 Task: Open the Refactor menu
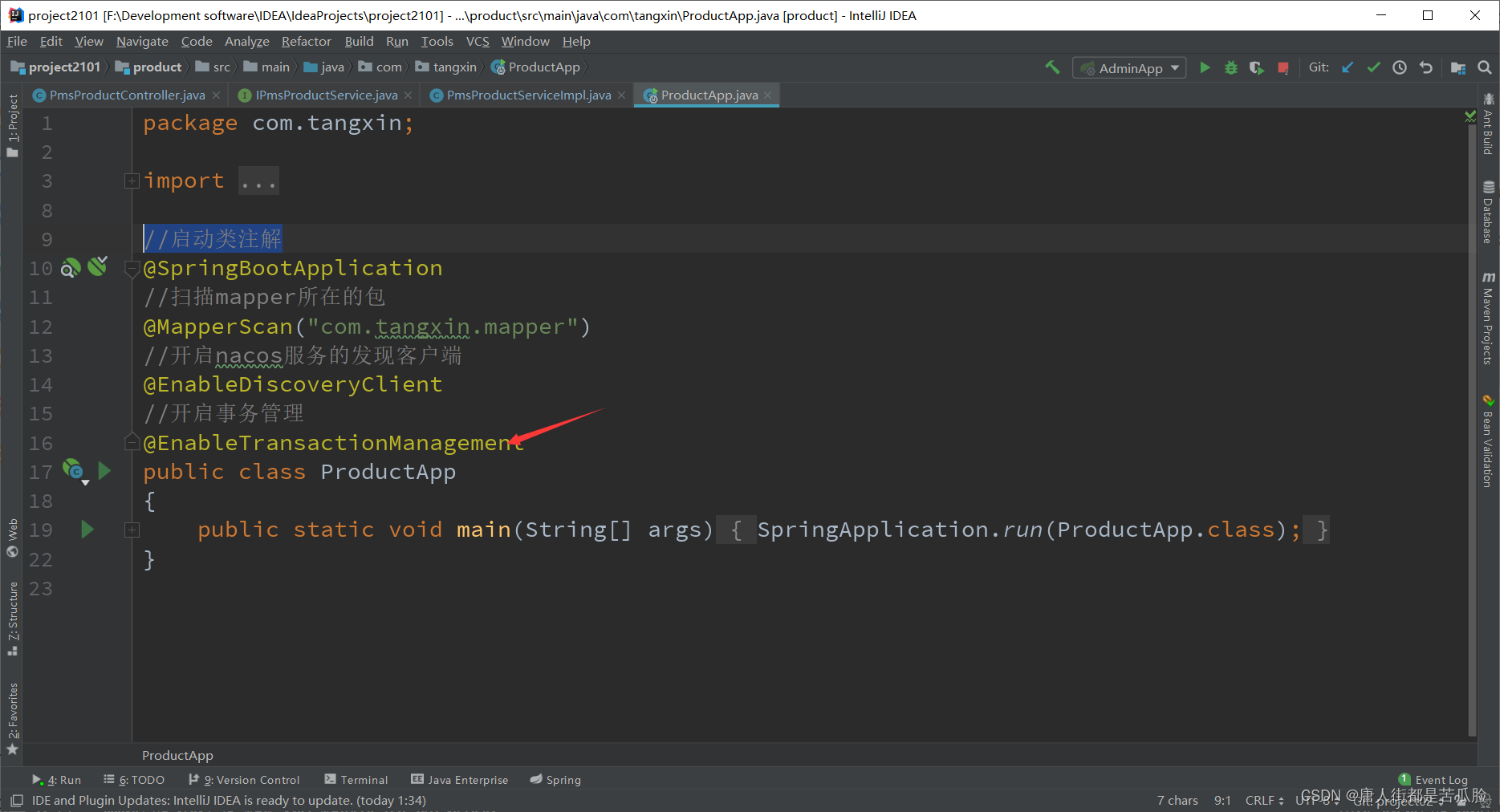tap(306, 42)
